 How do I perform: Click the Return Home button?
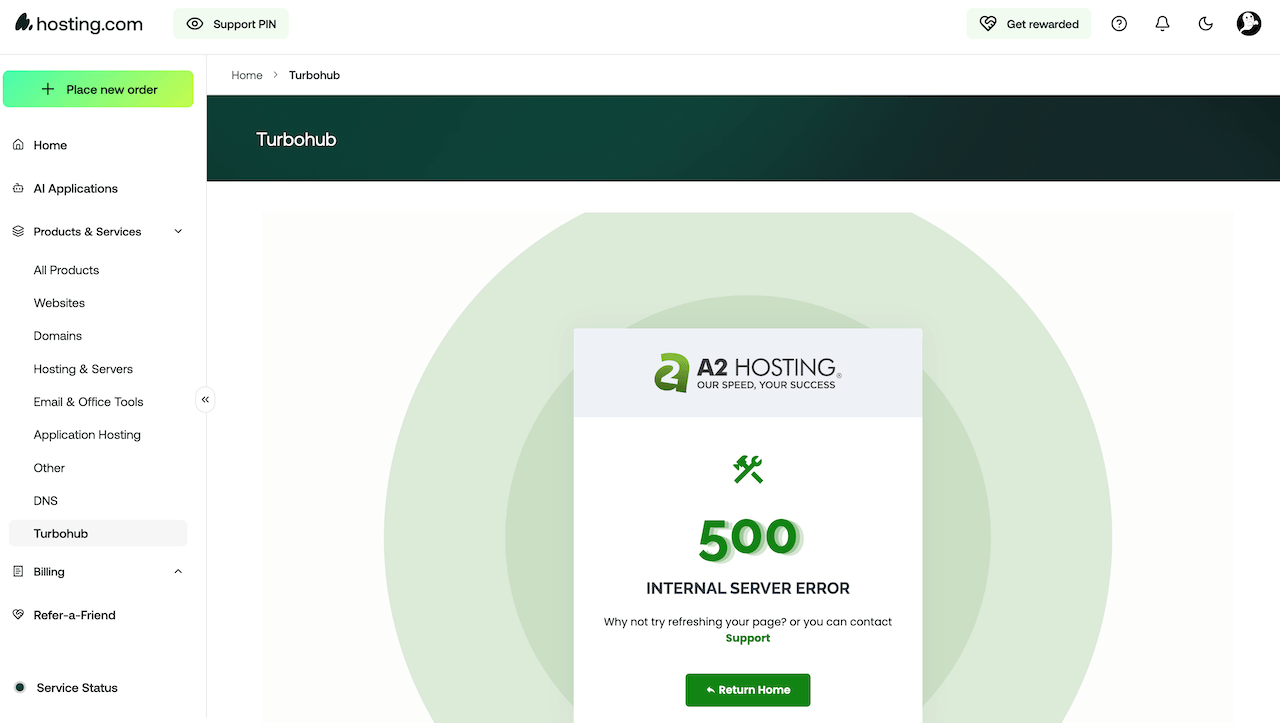tap(747, 690)
